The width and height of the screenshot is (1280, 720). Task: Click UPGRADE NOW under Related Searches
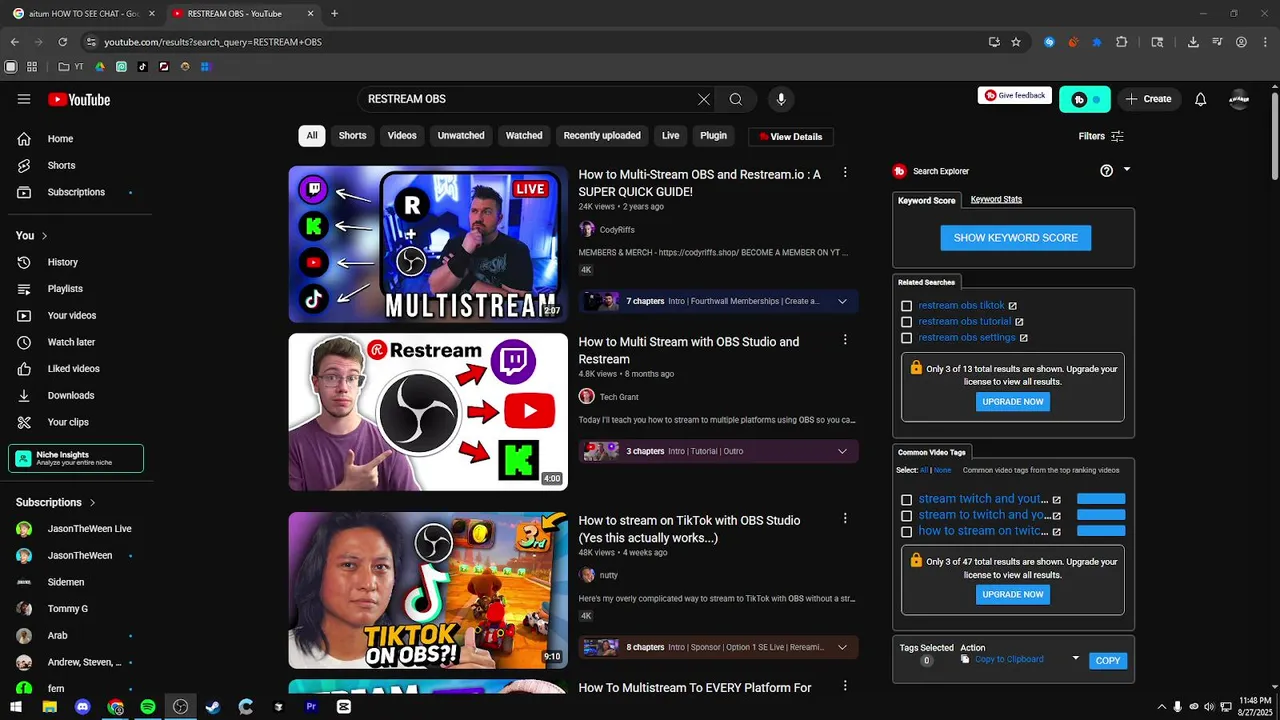tap(1013, 402)
